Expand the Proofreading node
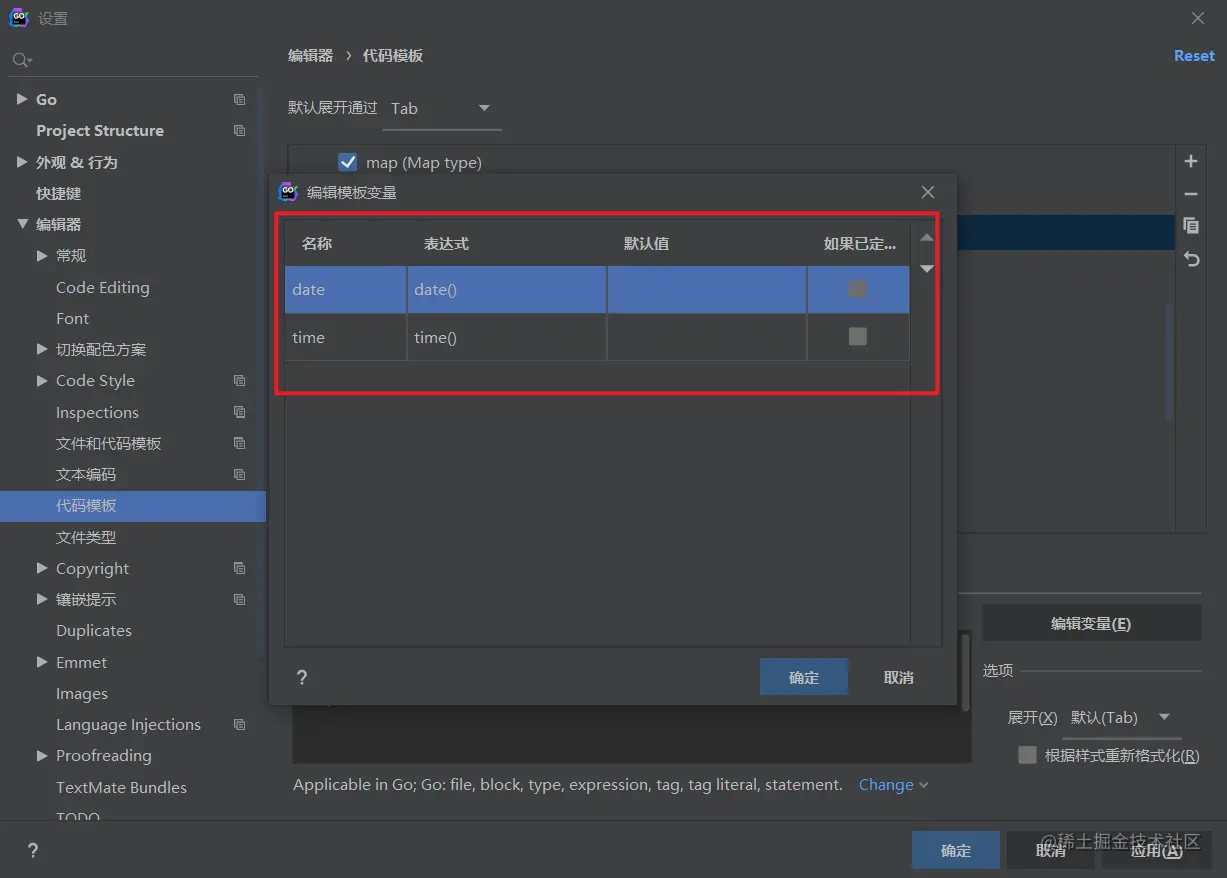This screenshot has width=1227, height=878. (42, 755)
